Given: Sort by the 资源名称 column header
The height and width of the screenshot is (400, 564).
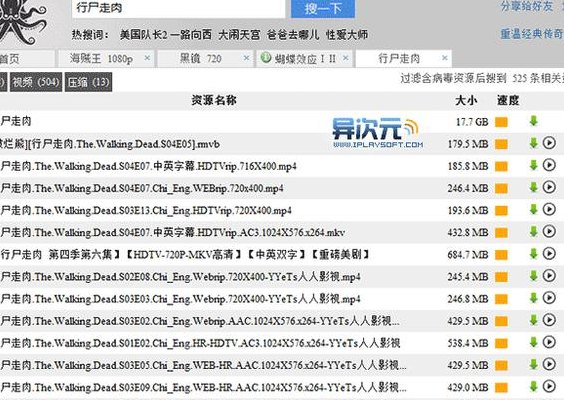Looking at the screenshot, I should (x=214, y=100).
